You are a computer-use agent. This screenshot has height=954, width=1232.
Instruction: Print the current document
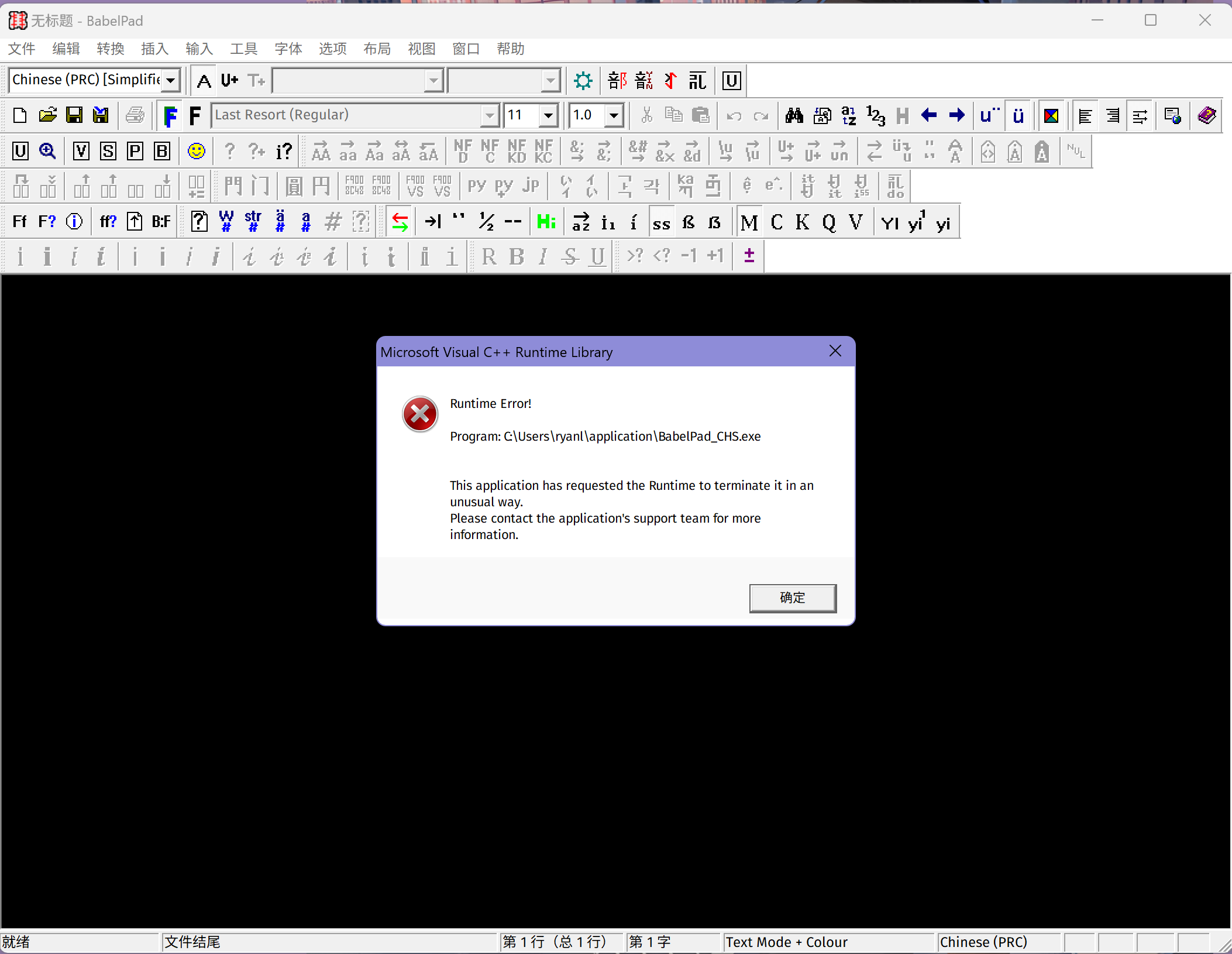click(x=135, y=115)
